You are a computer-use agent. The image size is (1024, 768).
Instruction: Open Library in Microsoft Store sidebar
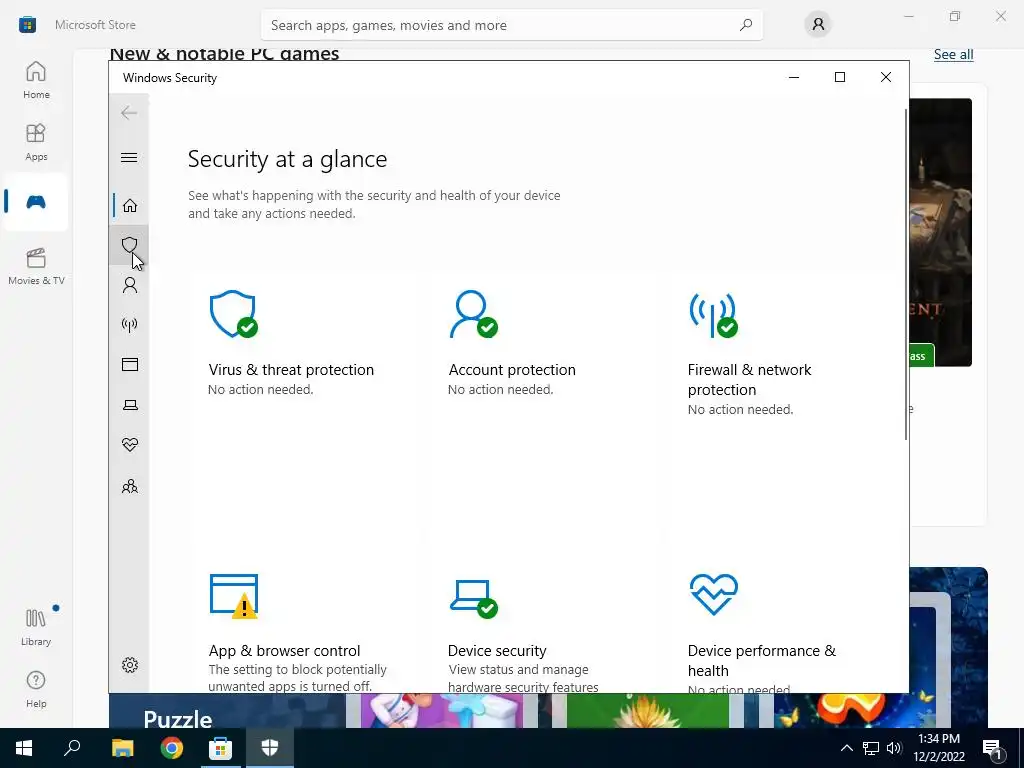point(36,627)
